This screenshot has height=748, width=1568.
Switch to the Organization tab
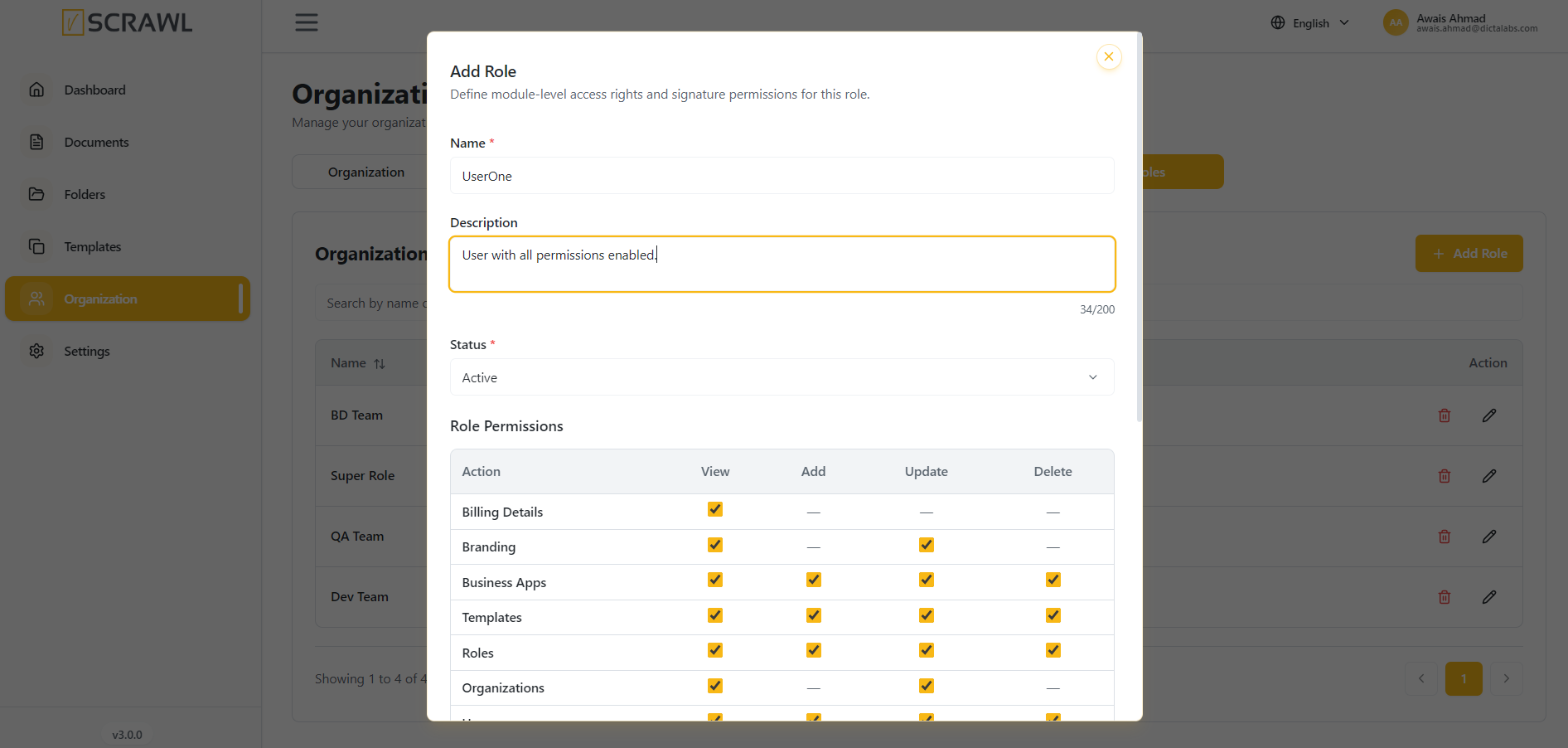click(366, 172)
